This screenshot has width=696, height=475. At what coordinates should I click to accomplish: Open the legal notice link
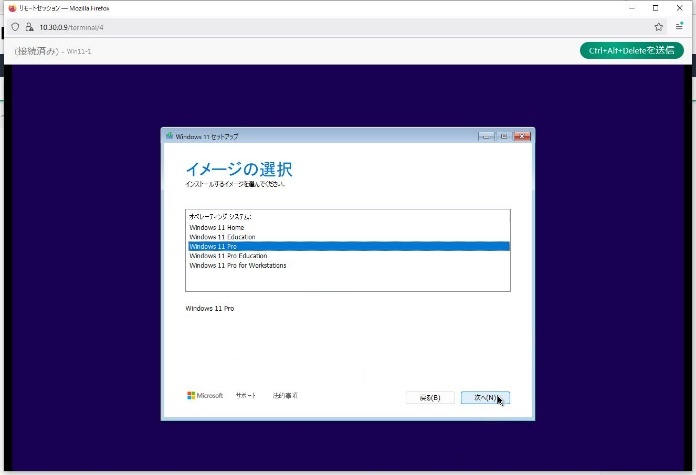pyautogui.click(x=285, y=396)
